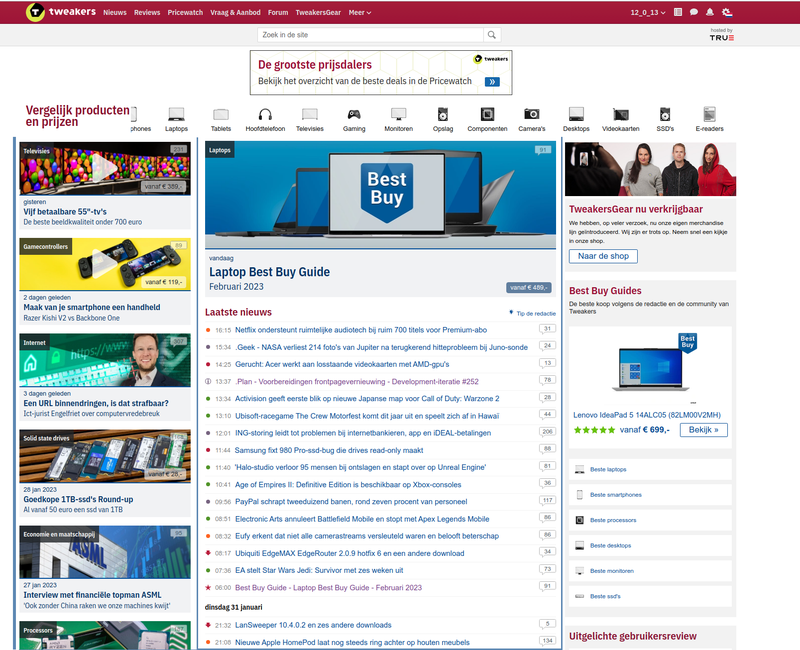This screenshot has height=650, width=800.
Task: Open the Televisies category icon
Action: point(310,114)
